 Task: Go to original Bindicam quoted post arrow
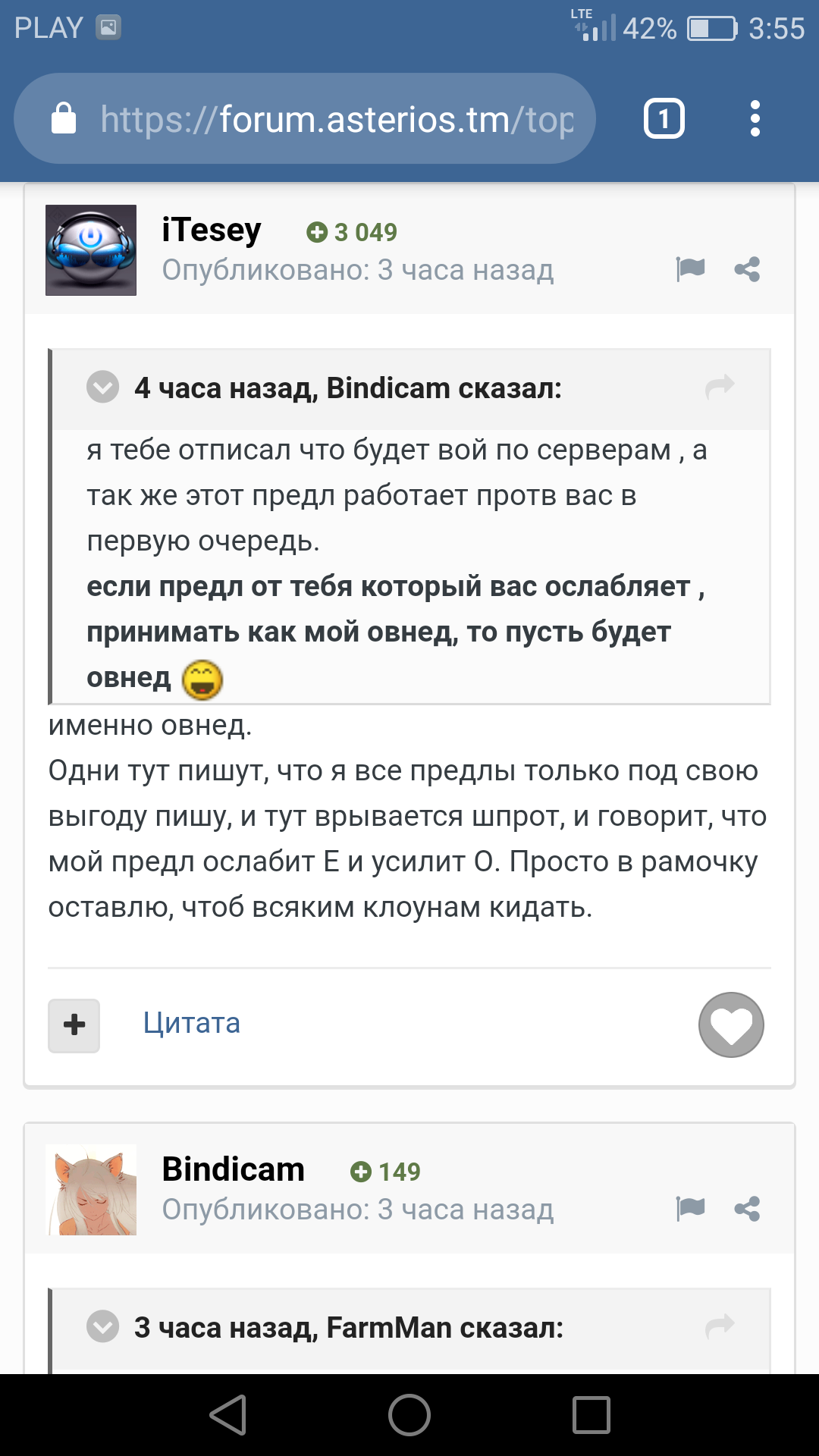point(720,387)
